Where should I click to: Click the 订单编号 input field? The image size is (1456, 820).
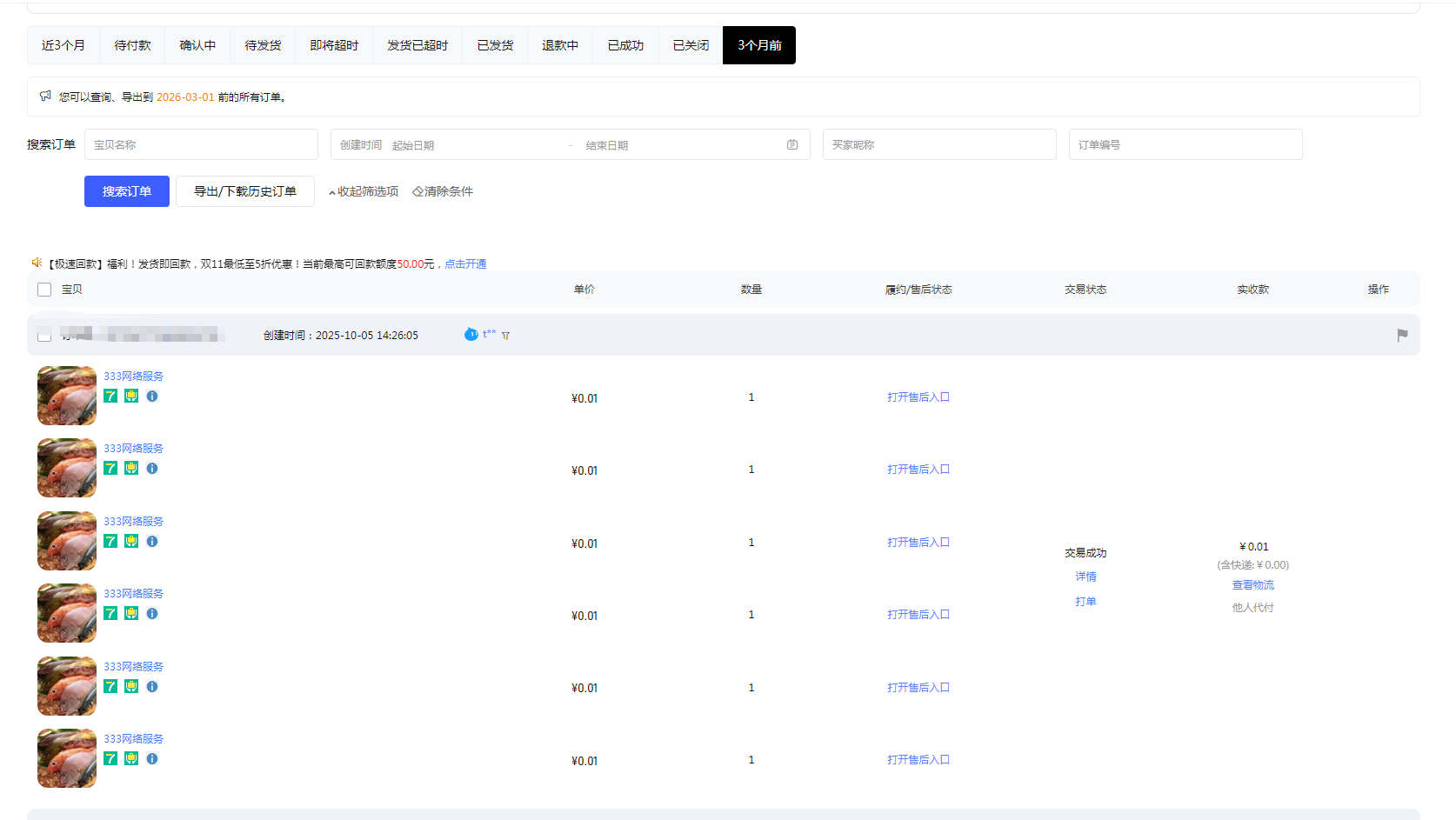(1186, 144)
